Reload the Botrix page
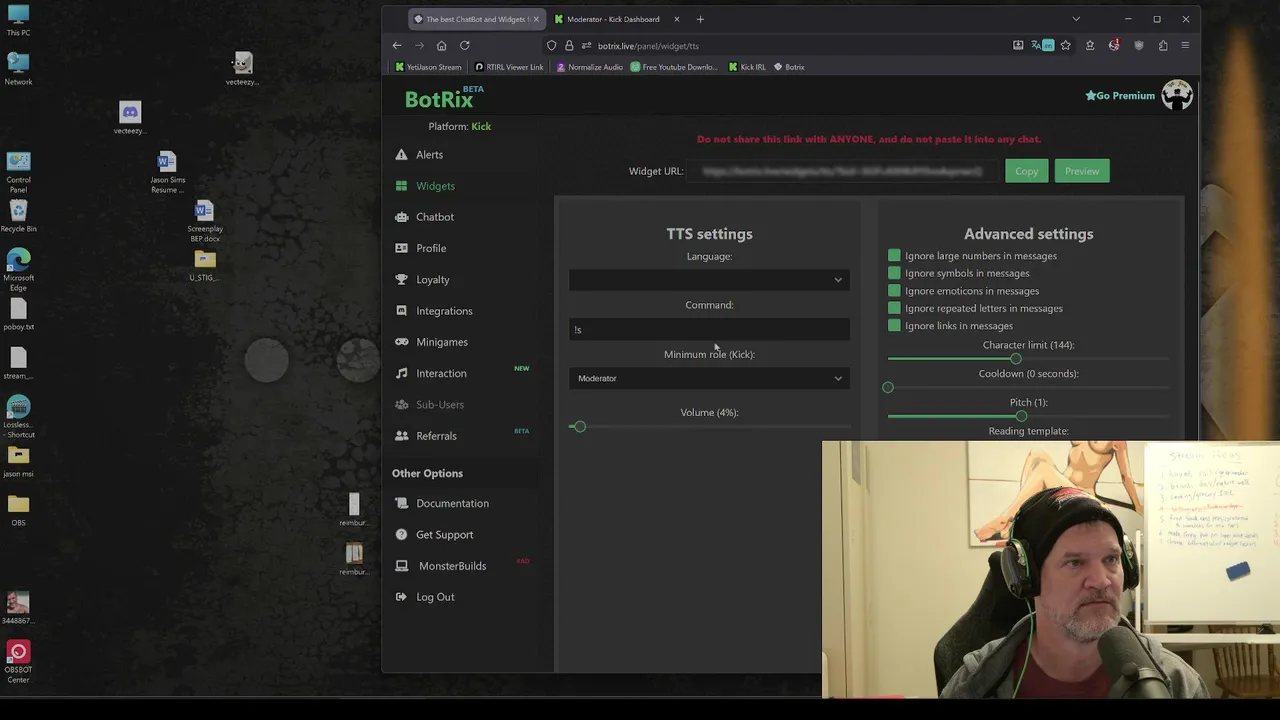 point(464,45)
